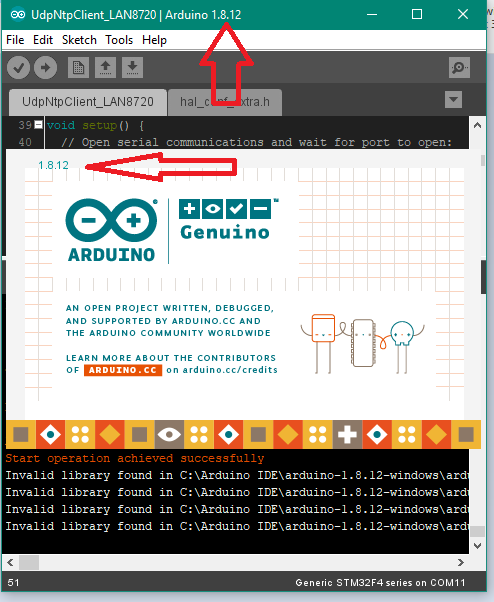Click the horizontal scroll left arrow

tap(10, 562)
